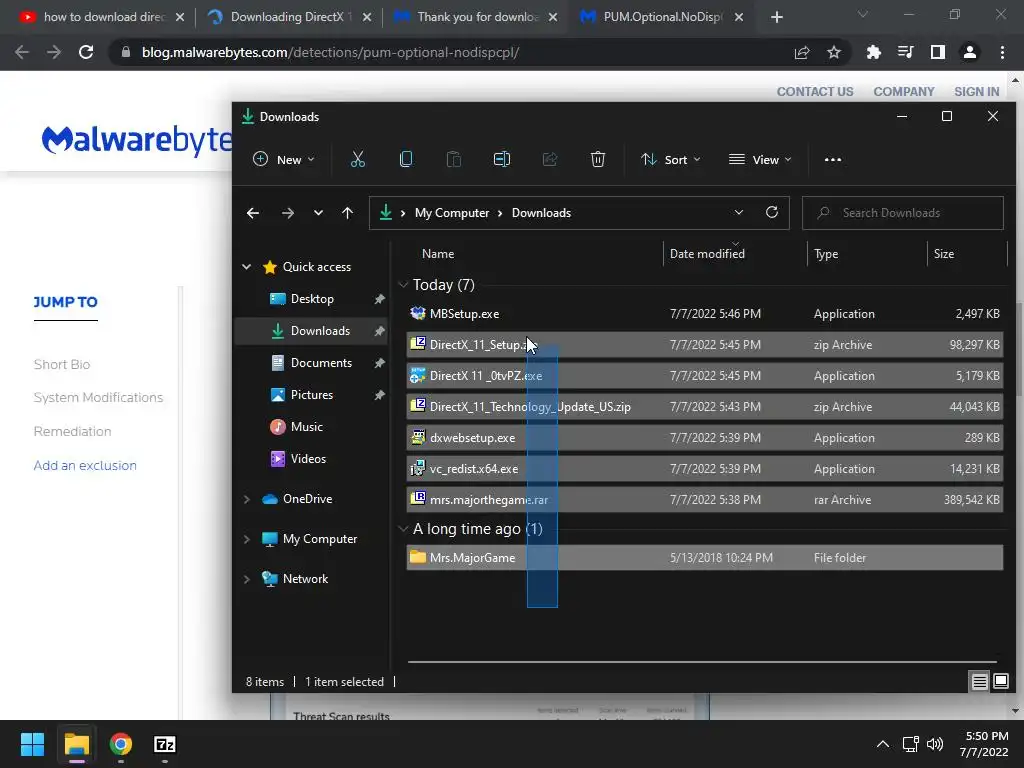The height and width of the screenshot is (768, 1024).
Task: Switch to Downloading DirectX tab
Action: click(x=287, y=17)
